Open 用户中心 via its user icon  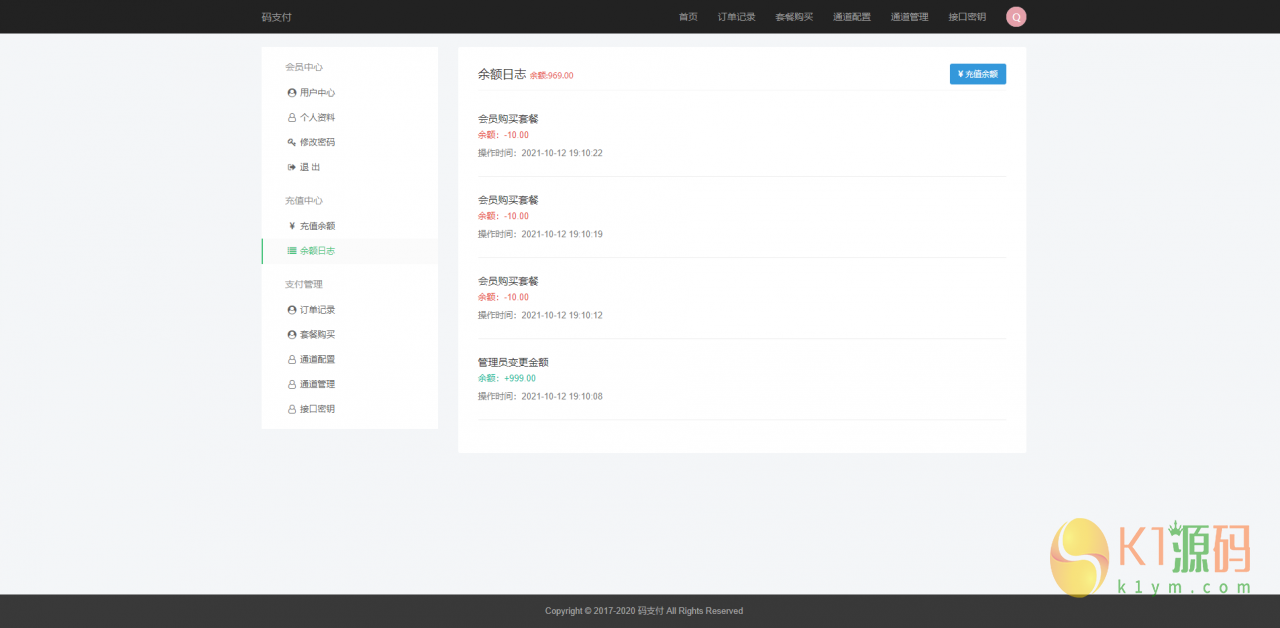tap(290, 92)
